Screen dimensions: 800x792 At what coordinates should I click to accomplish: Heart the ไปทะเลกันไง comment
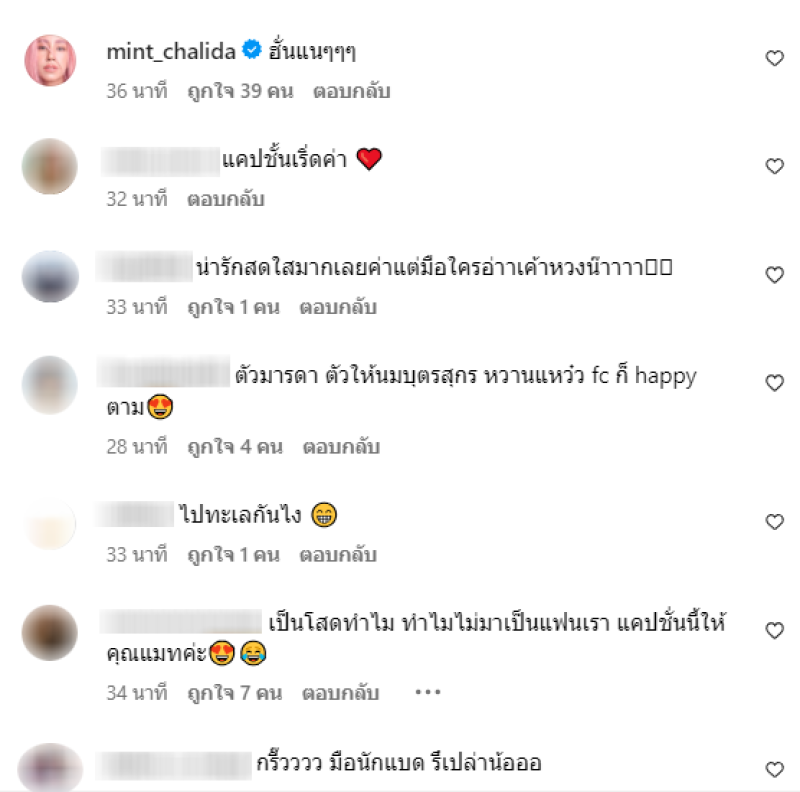click(x=774, y=522)
